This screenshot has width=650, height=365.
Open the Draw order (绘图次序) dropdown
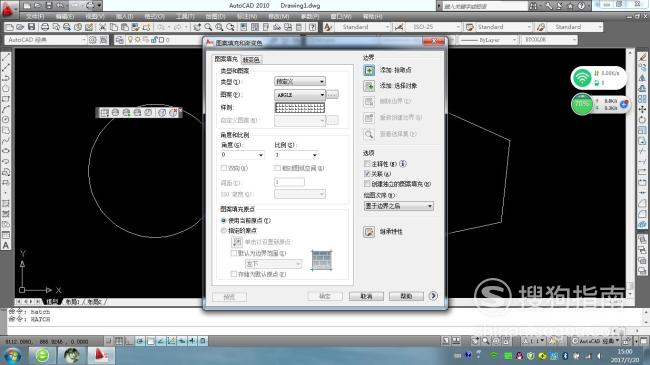398,206
